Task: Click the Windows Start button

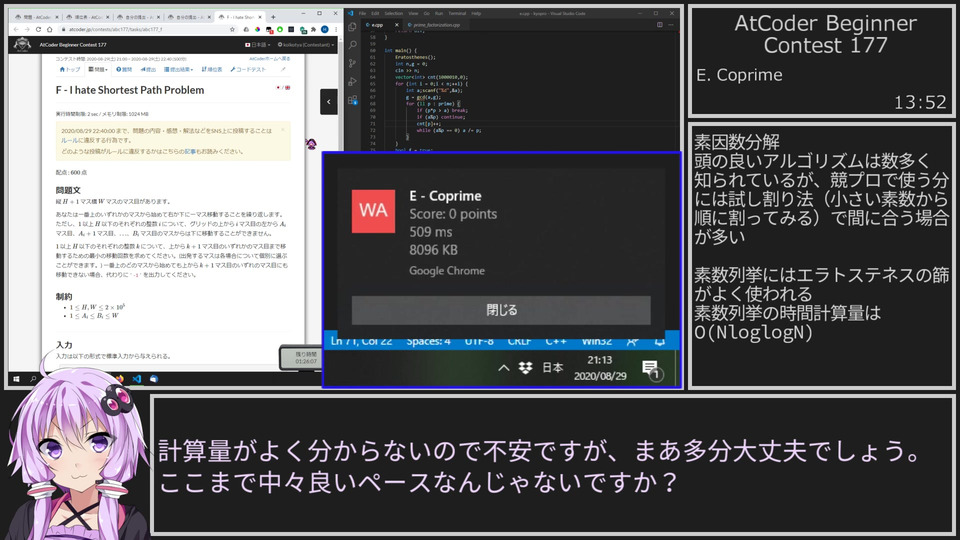Action: pyautogui.click(x=17, y=379)
